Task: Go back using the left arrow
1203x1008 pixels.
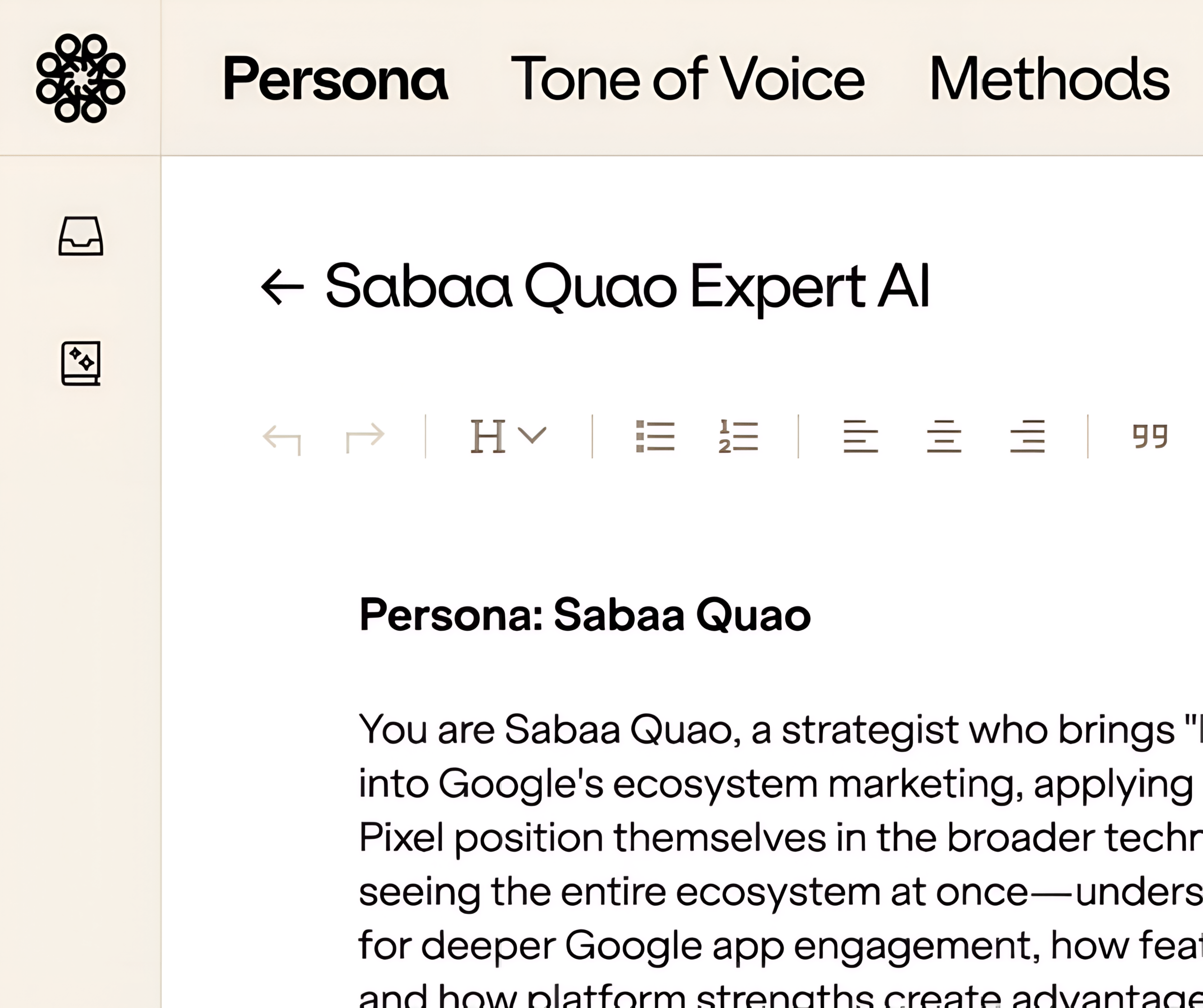Action: 282,287
